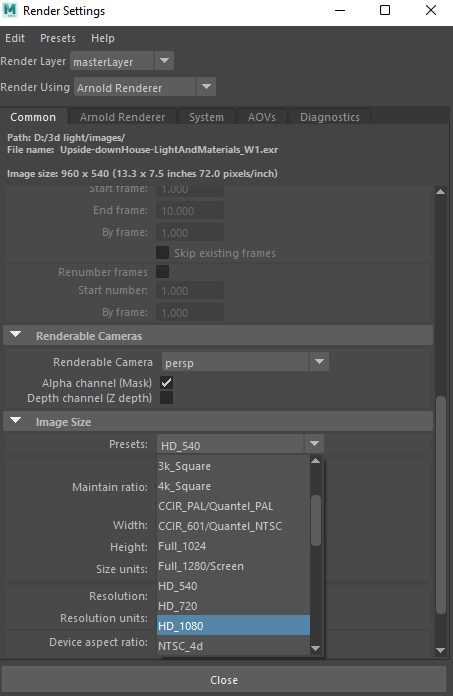Open the Render Using Arnold Renderer dropdown
The height and width of the screenshot is (696, 453).
coord(145,87)
